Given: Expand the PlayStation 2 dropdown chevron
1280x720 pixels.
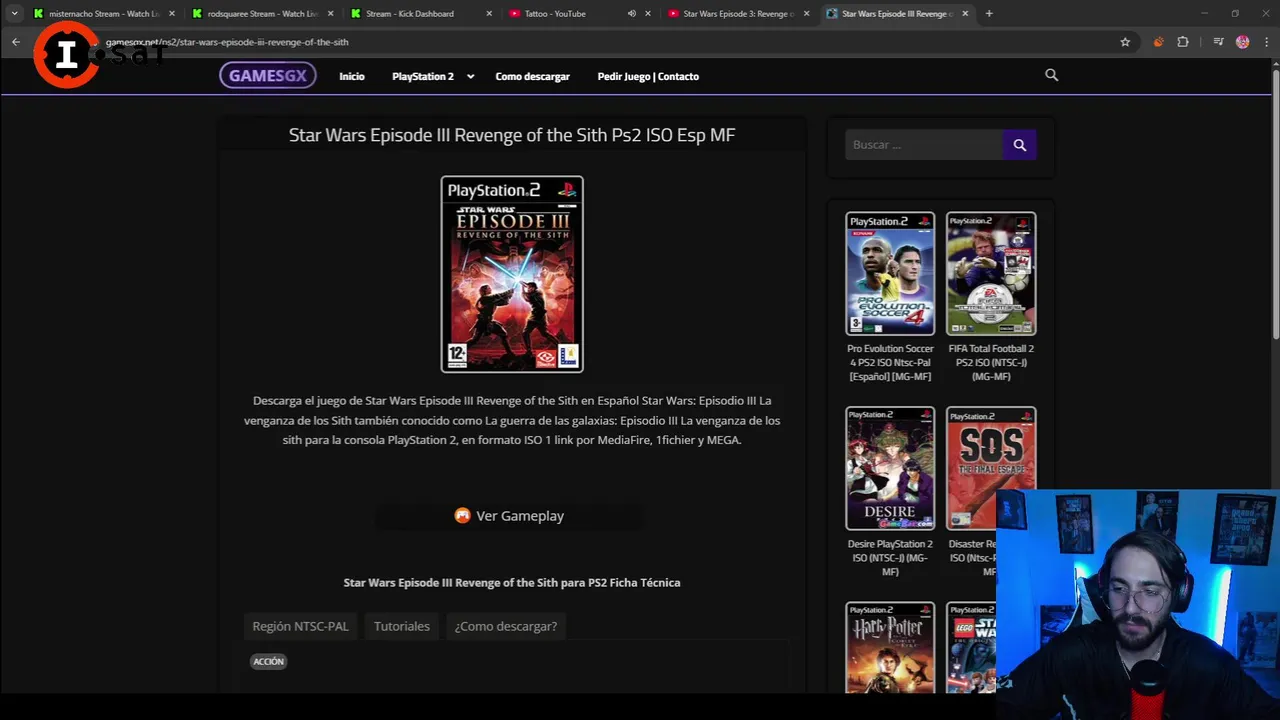Looking at the screenshot, I should click(470, 76).
